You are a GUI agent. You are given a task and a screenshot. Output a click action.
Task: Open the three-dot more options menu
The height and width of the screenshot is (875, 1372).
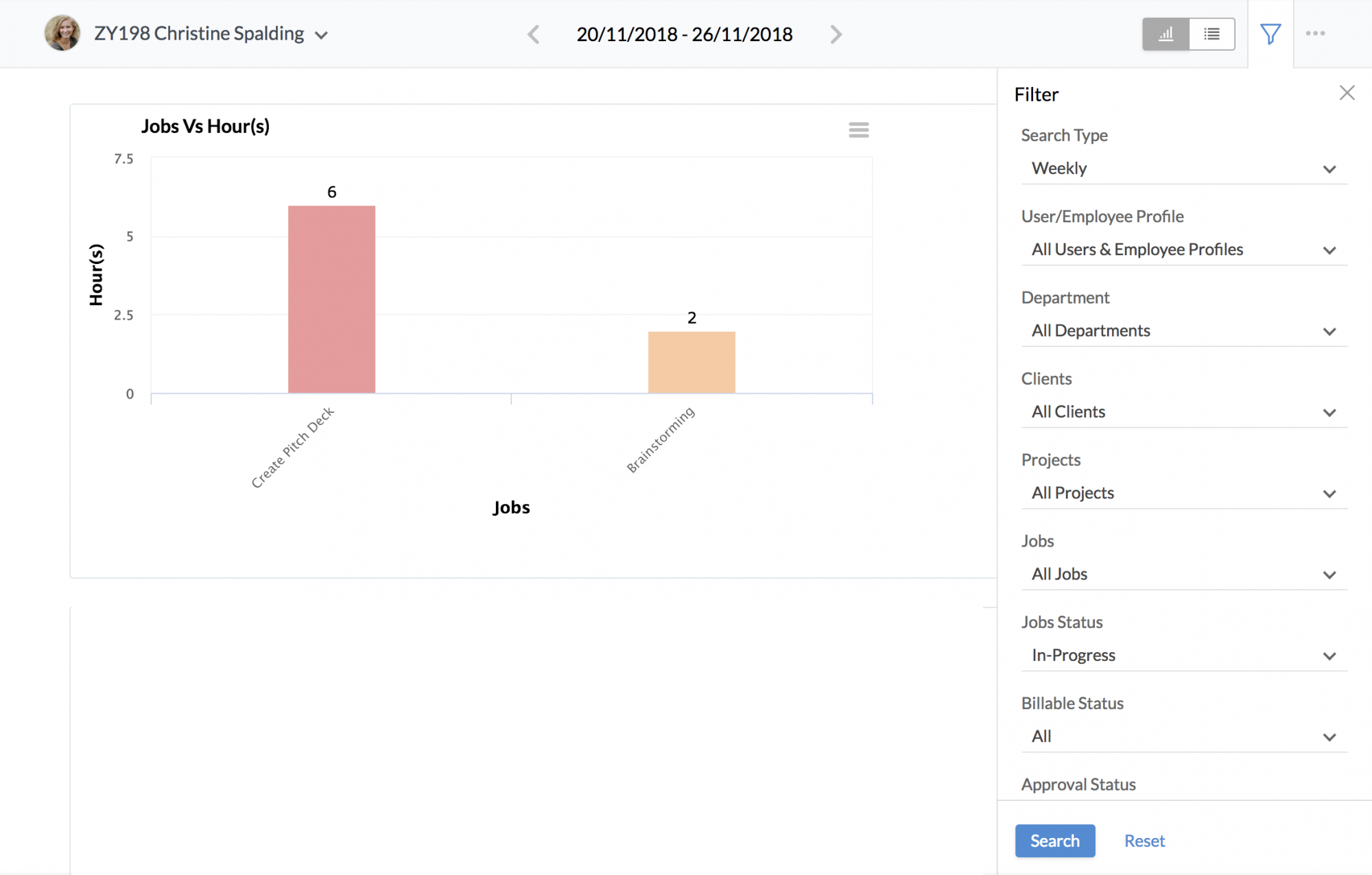pyautogui.click(x=1315, y=34)
